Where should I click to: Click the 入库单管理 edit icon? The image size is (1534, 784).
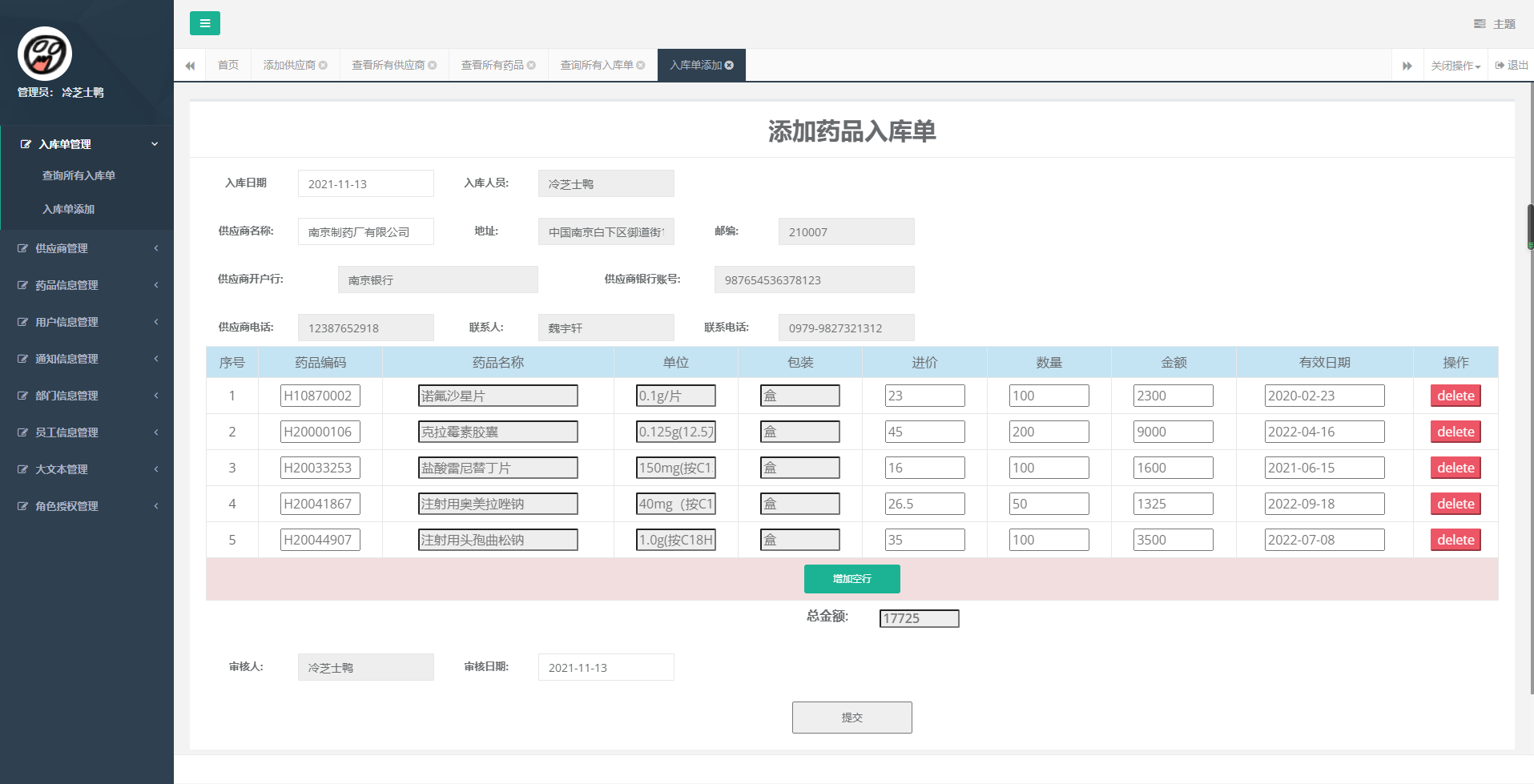click(x=26, y=144)
